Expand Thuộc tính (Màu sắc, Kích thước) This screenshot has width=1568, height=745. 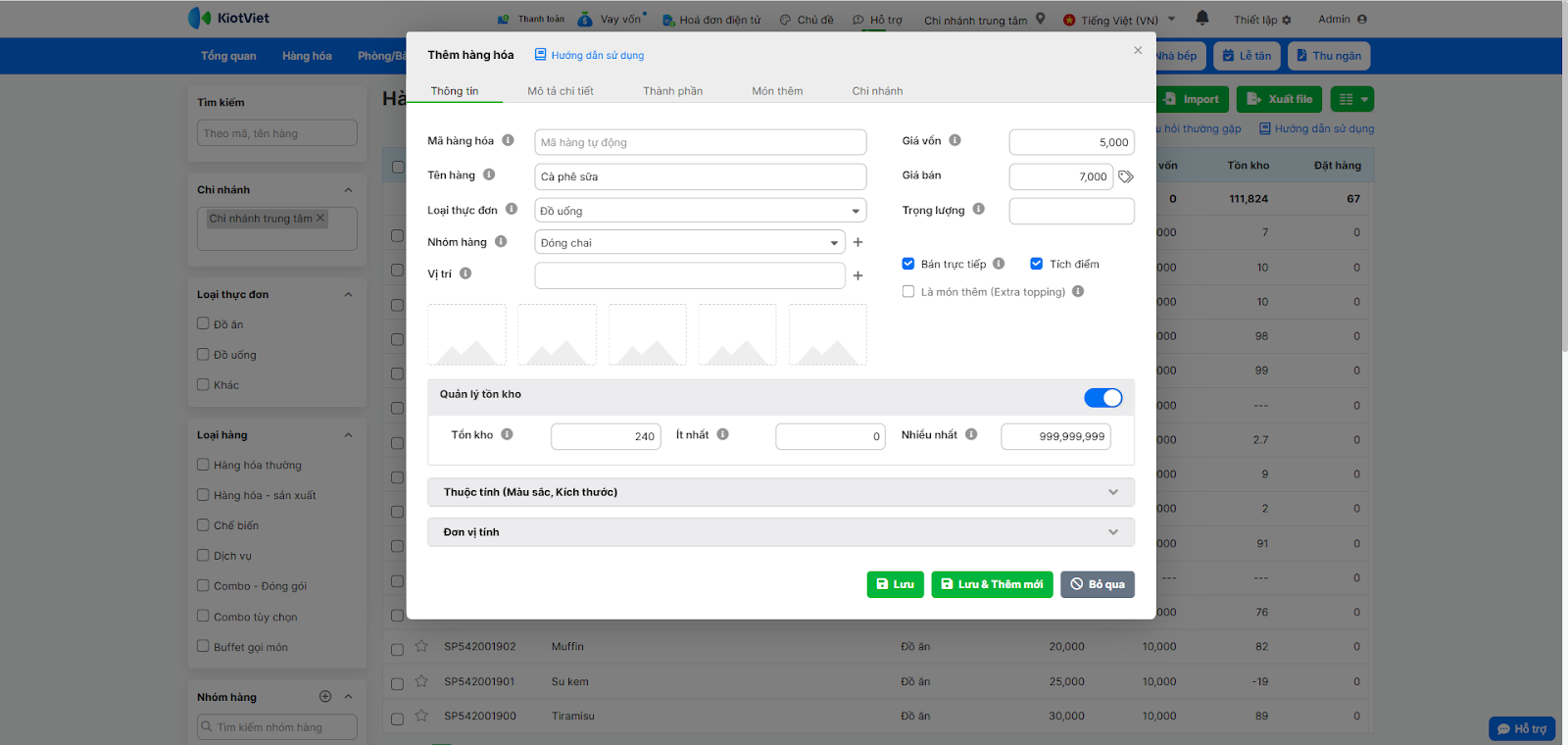781,492
